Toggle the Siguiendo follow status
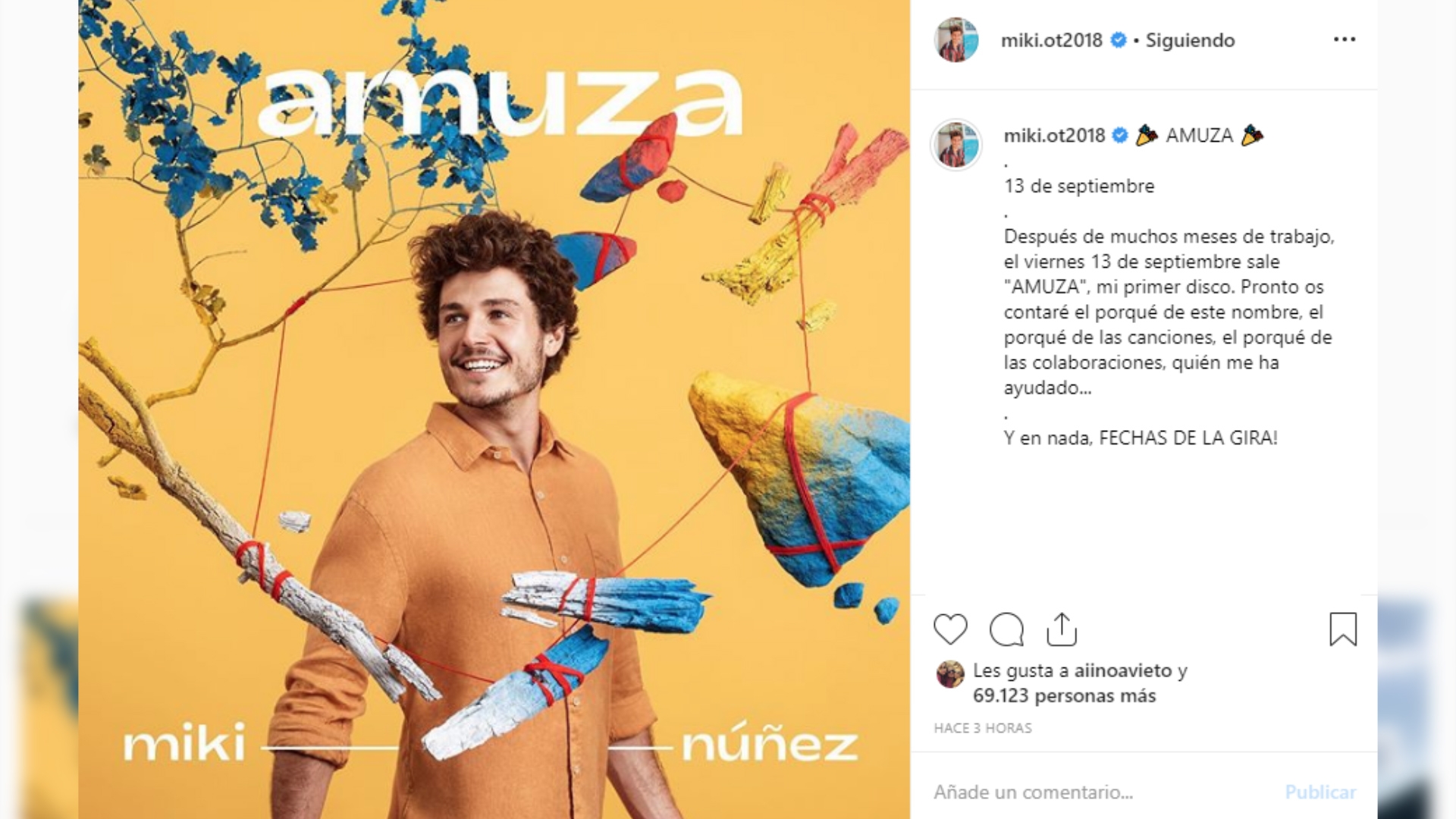 click(x=1190, y=40)
